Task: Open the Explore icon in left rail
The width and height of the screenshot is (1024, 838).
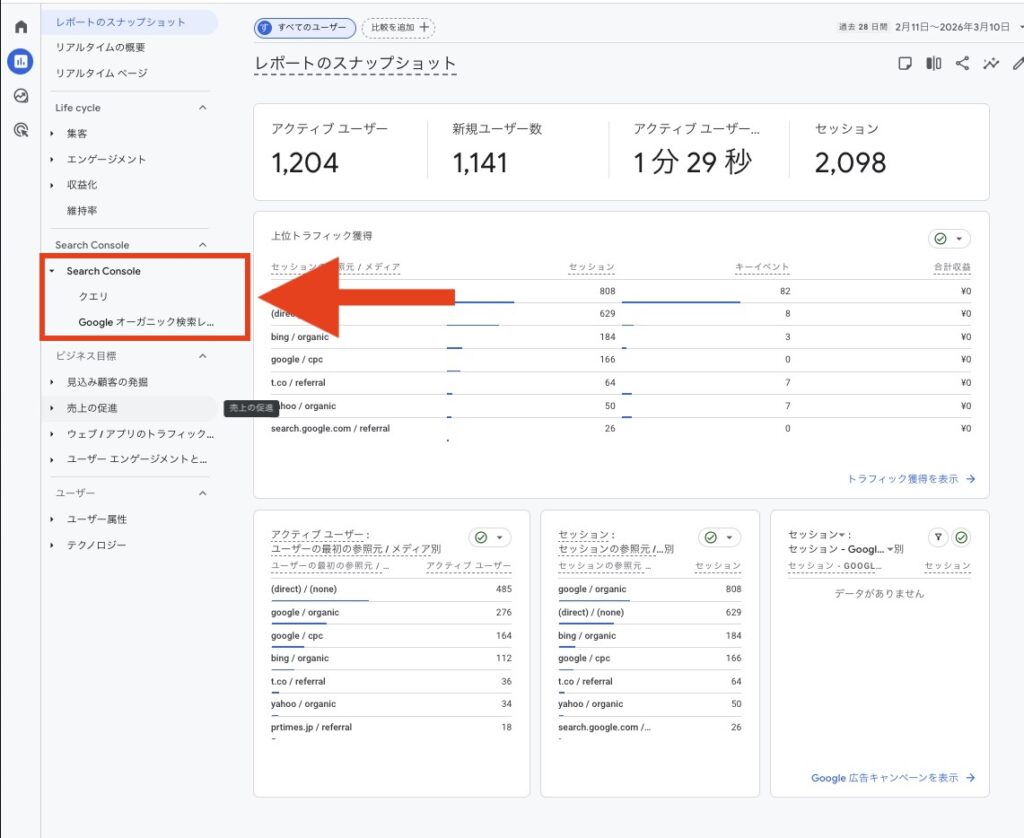Action: (20, 96)
